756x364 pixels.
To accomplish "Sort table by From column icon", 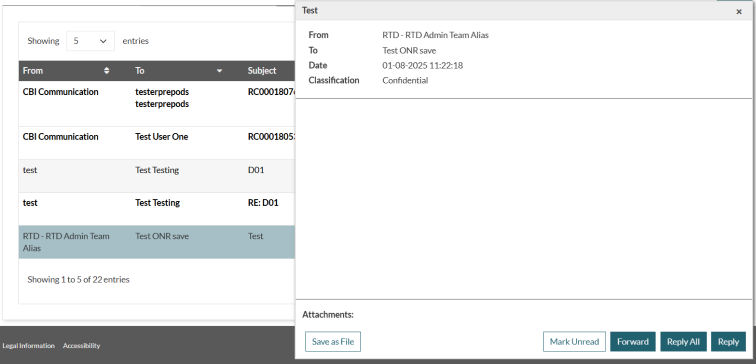I will pyautogui.click(x=107, y=70).
